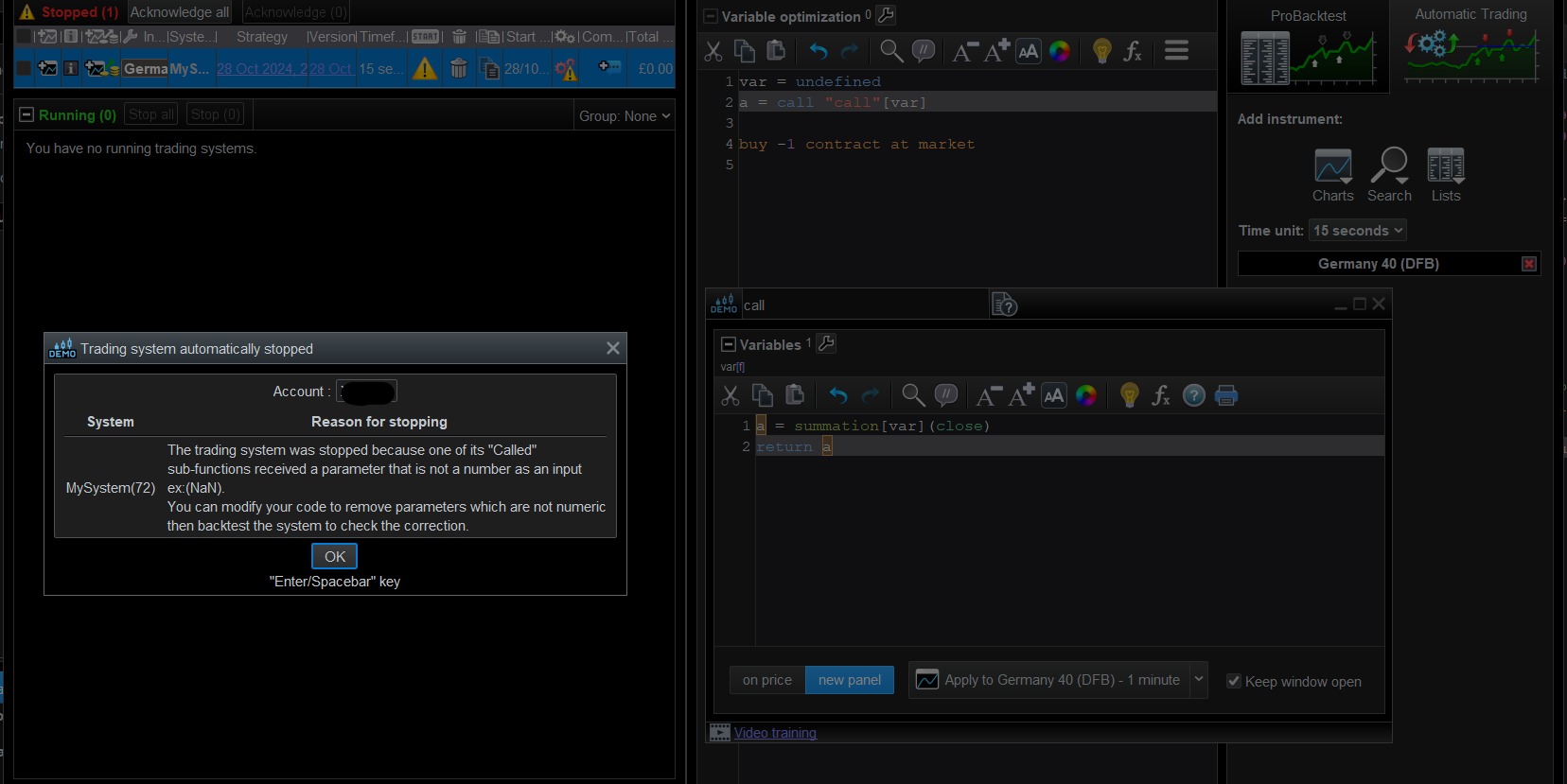Image resolution: width=1567 pixels, height=784 pixels.
Task: Open info for the stopped Germany 40 system
Action: [71, 68]
